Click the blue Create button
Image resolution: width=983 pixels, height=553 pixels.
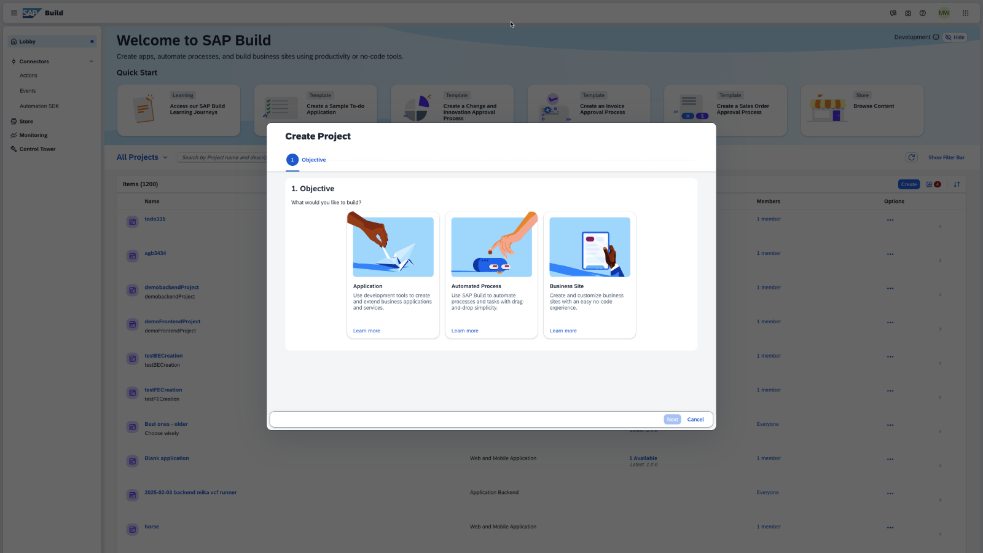coord(908,184)
